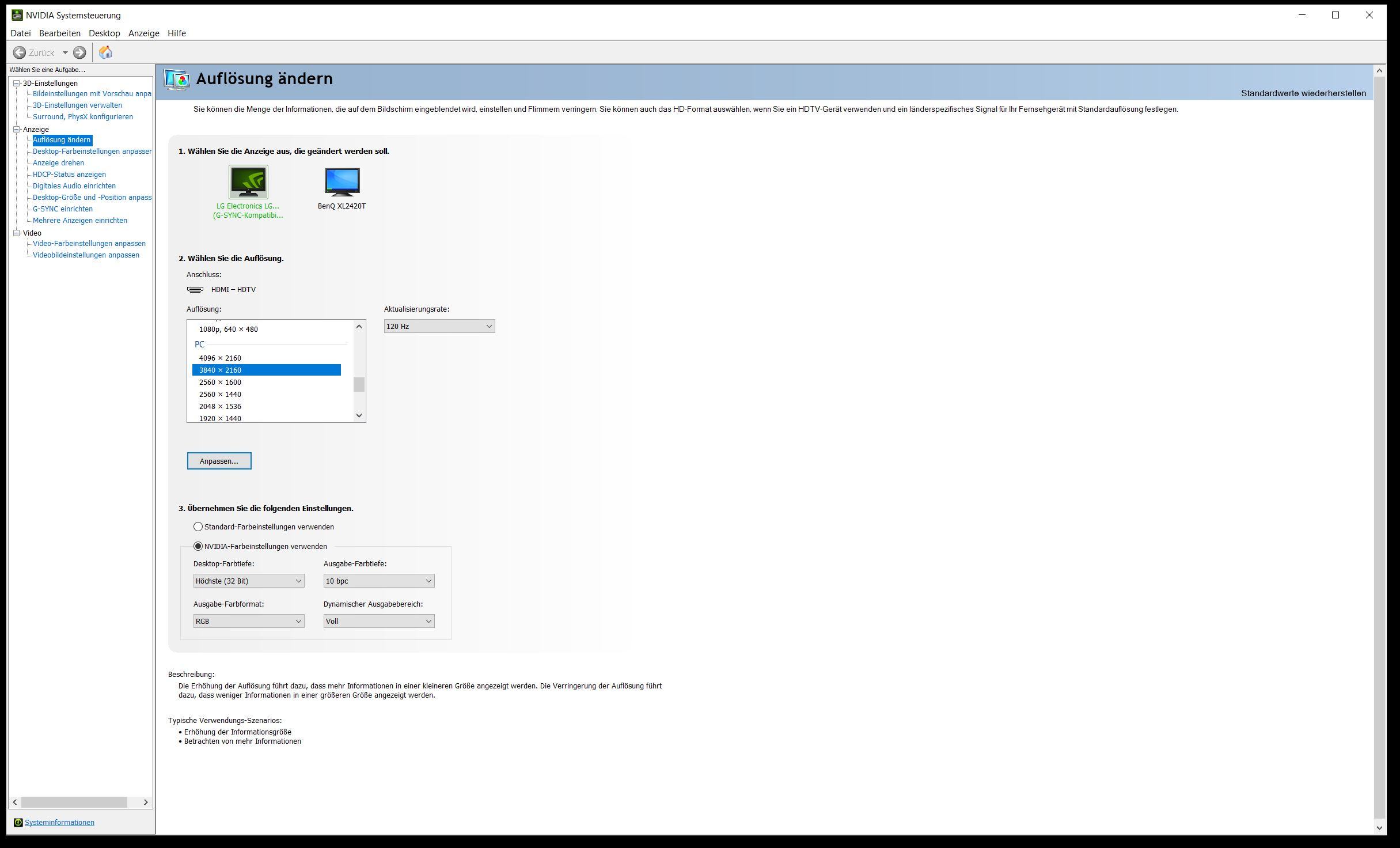Open the Bearbeiten menu
Screen dimensions: 1400x848
[60, 33]
